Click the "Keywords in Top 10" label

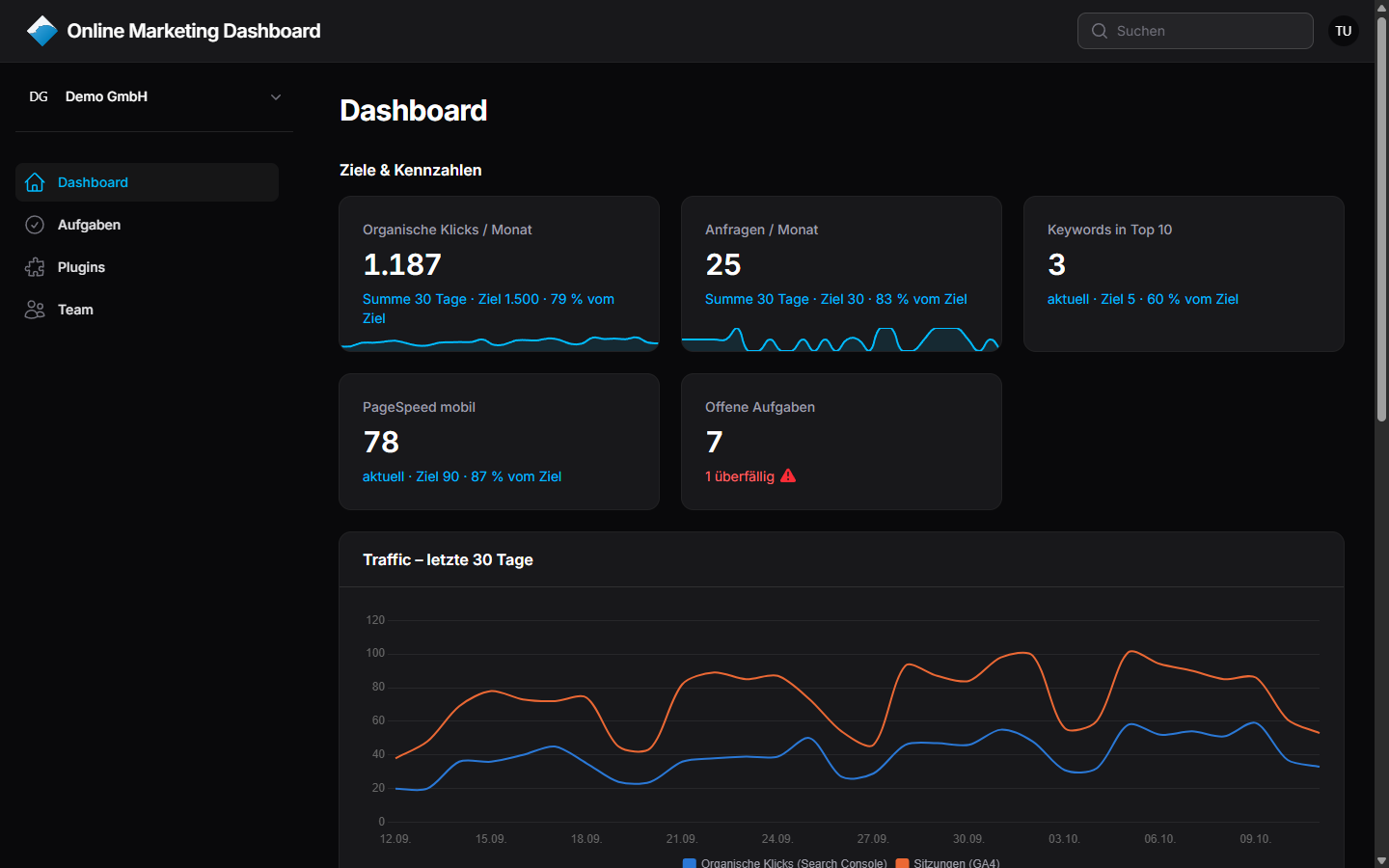point(1110,230)
